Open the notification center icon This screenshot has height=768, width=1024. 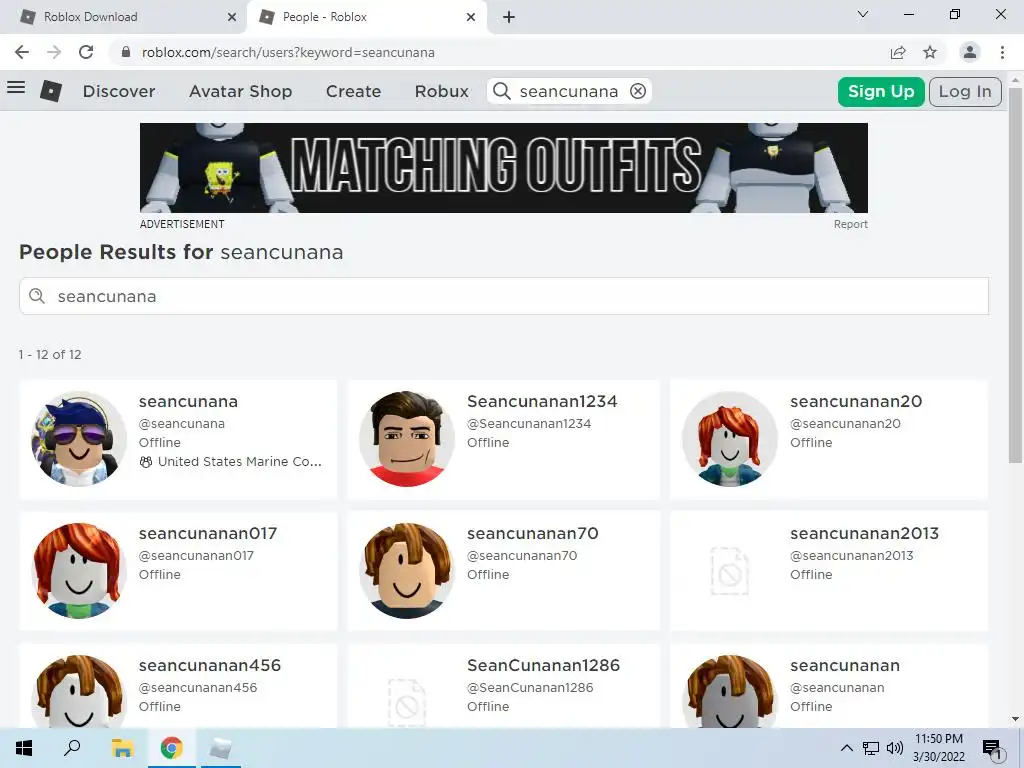click(x=992, y=748)
